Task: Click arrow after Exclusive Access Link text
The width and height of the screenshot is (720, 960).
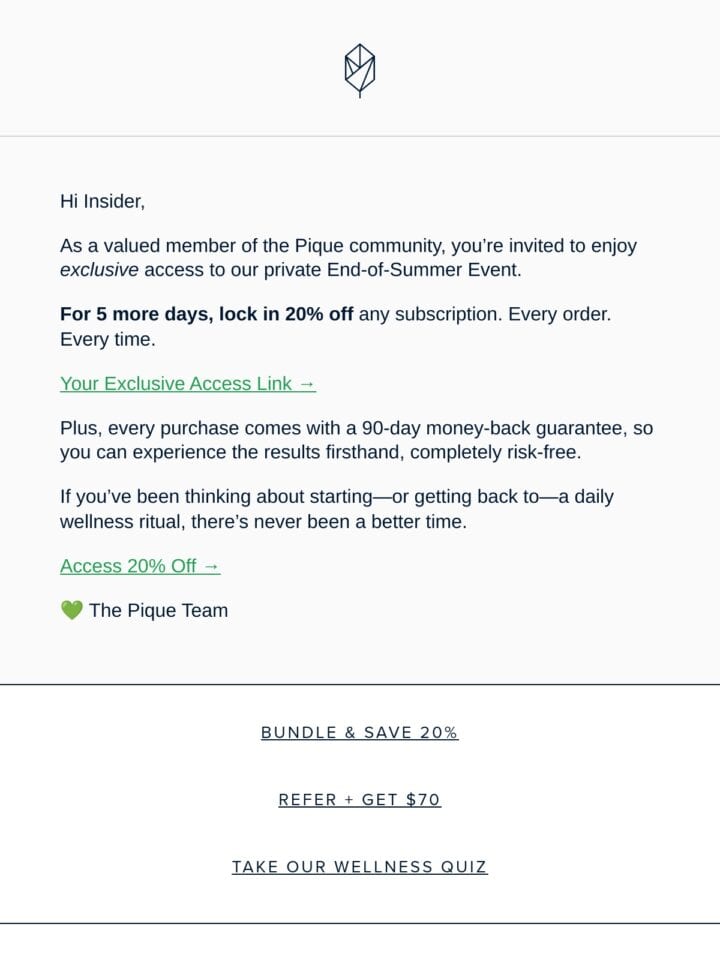Action: (307, 384)
